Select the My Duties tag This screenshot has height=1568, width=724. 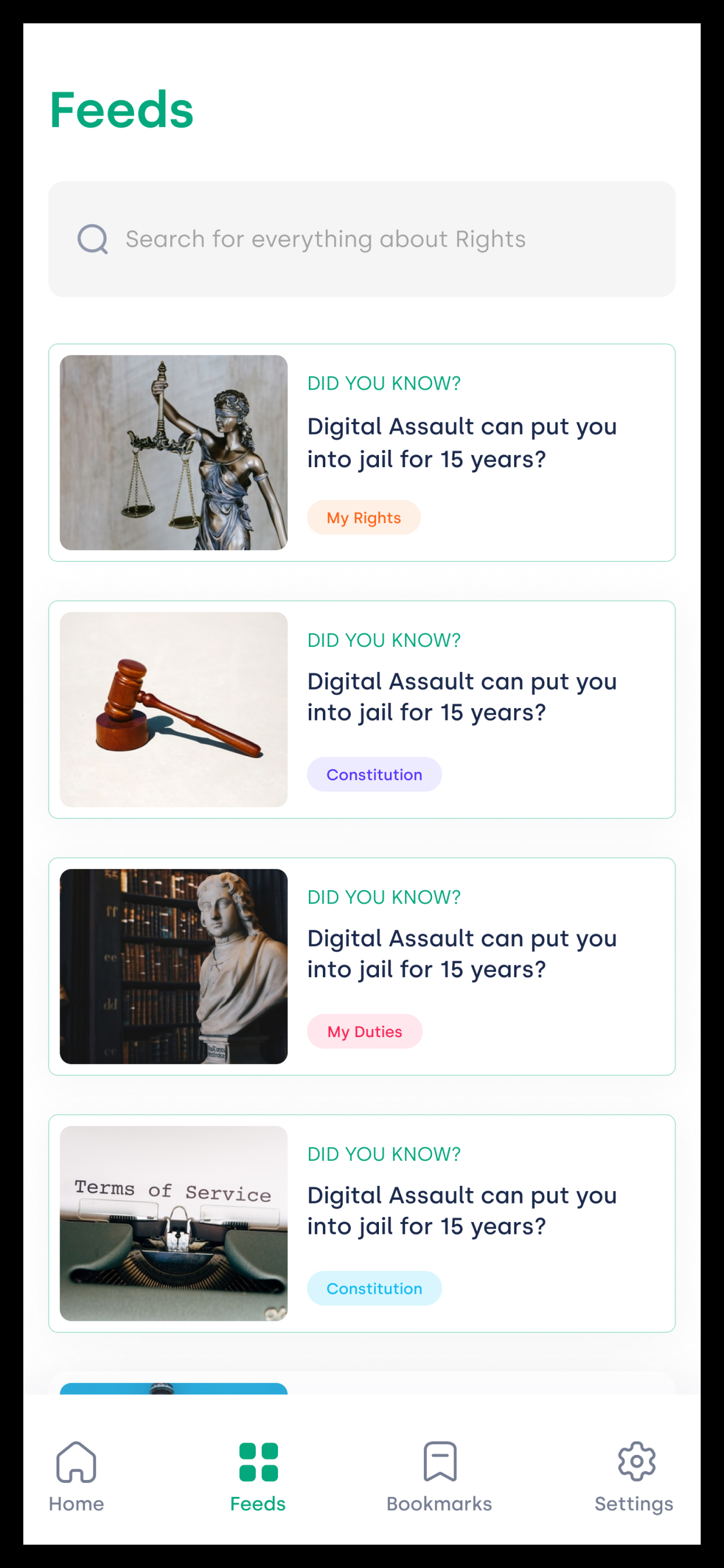[x=364, y=1031]
